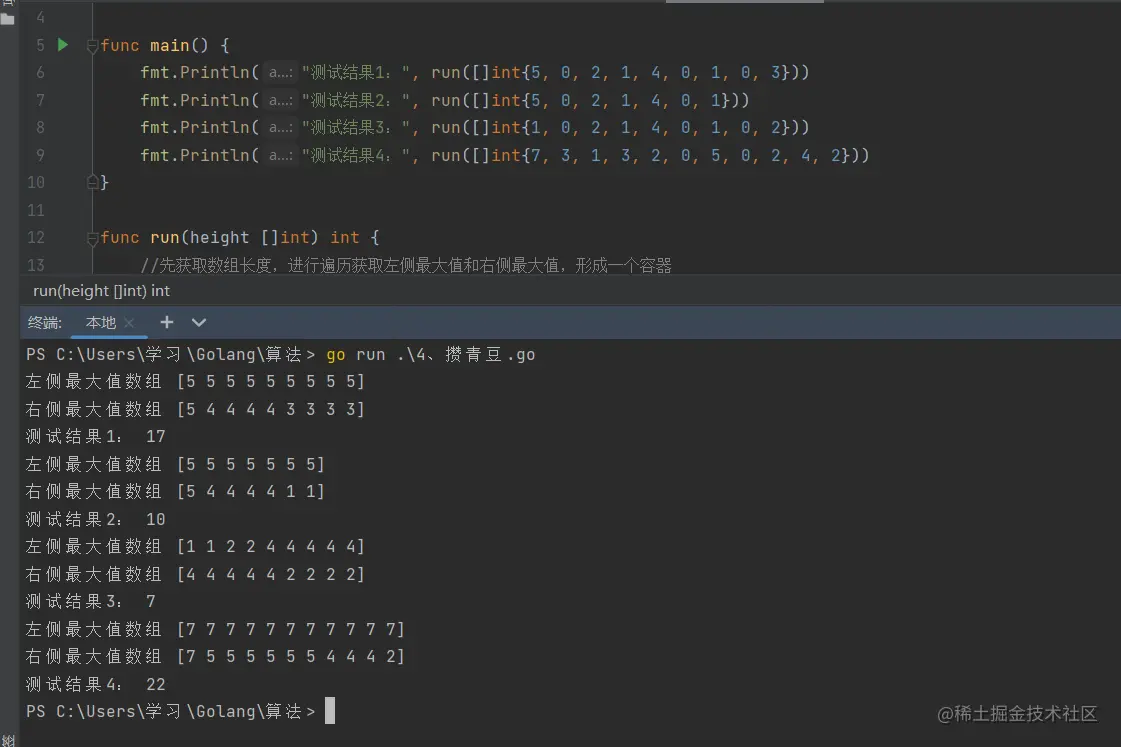
Task: Click the 终端 panel label
Action: tap(44, 322)
